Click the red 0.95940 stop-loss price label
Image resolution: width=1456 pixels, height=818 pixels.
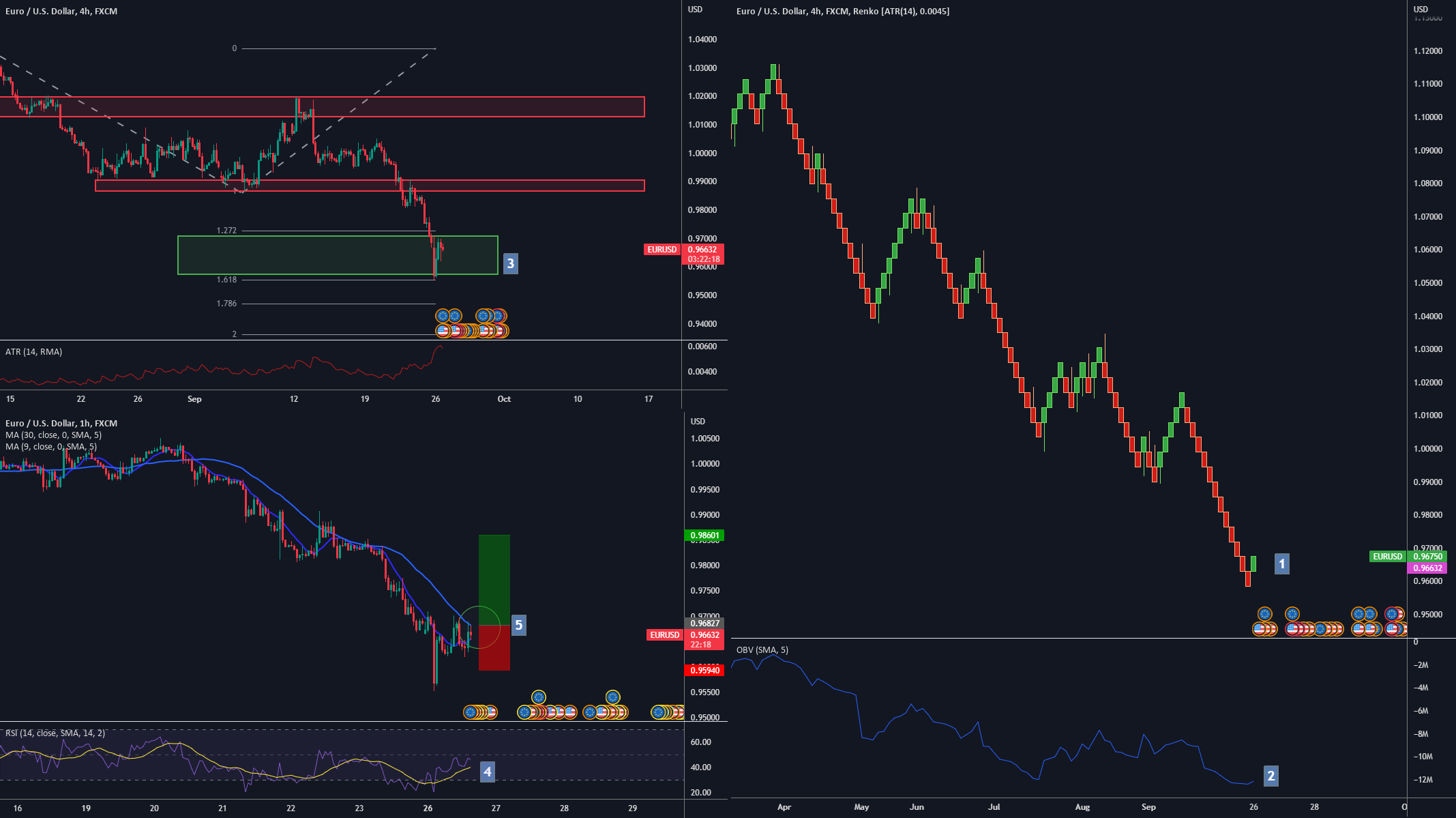pos(706,671)
